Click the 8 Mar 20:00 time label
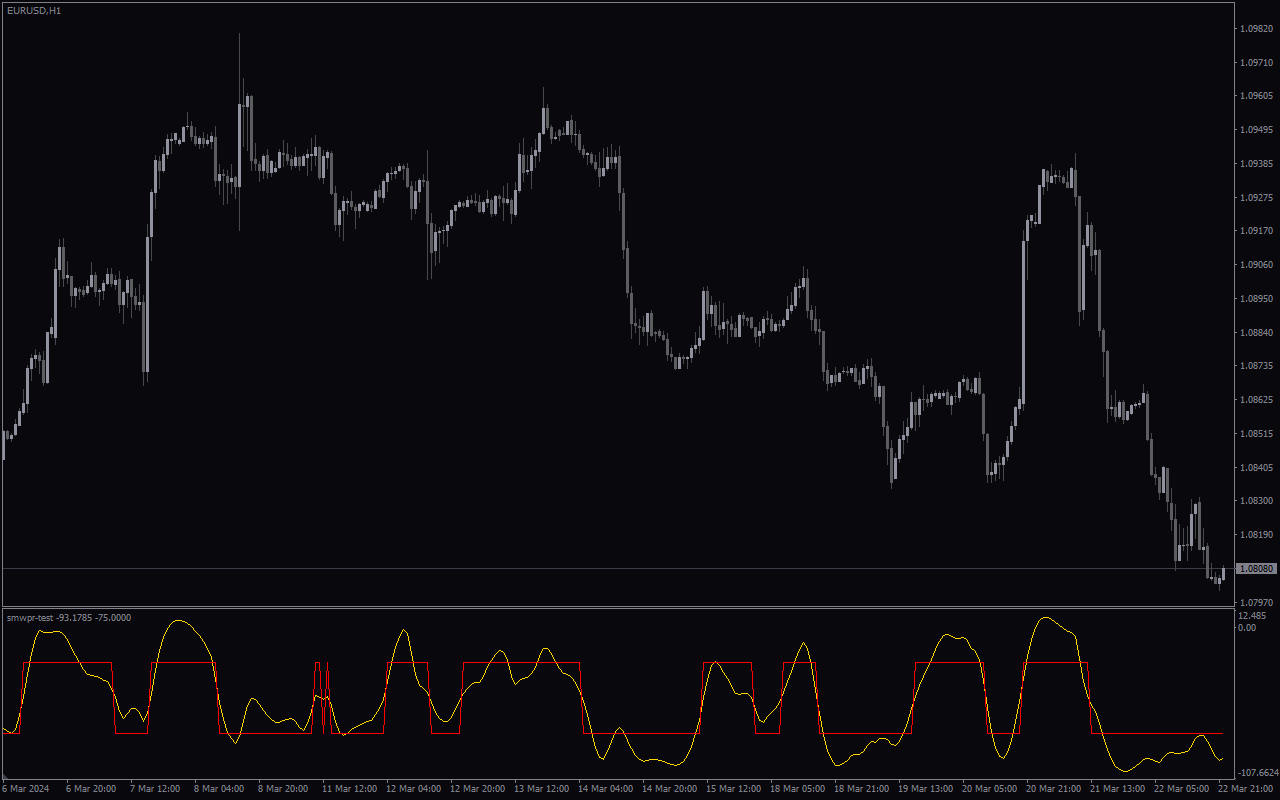The width and height of the screenshot is (1280, 800). pyautogui.click(x=283, y=789)
